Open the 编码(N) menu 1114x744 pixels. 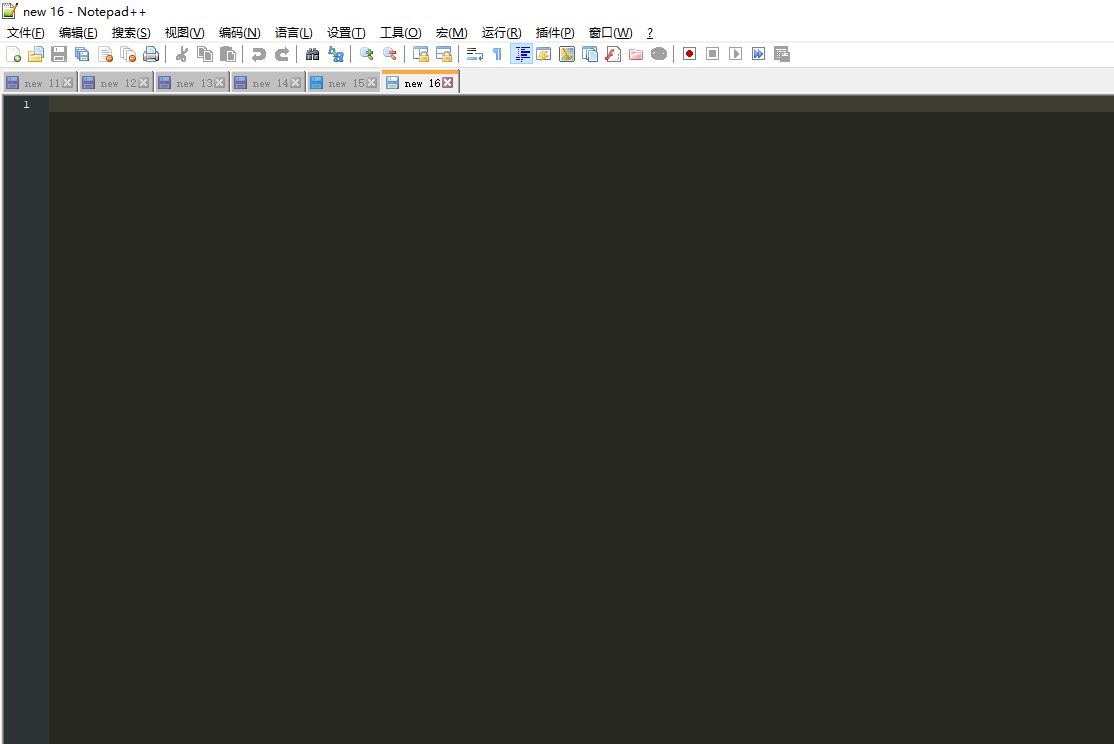pyautogui.click(x=239, y=33)
